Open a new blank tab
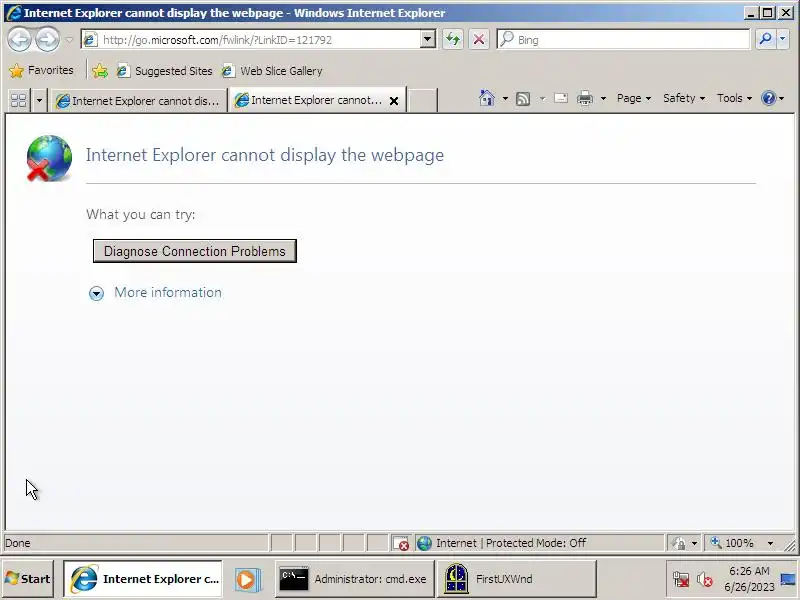The height and width of the screenshot is (600, 800). (x=423, y=100)
